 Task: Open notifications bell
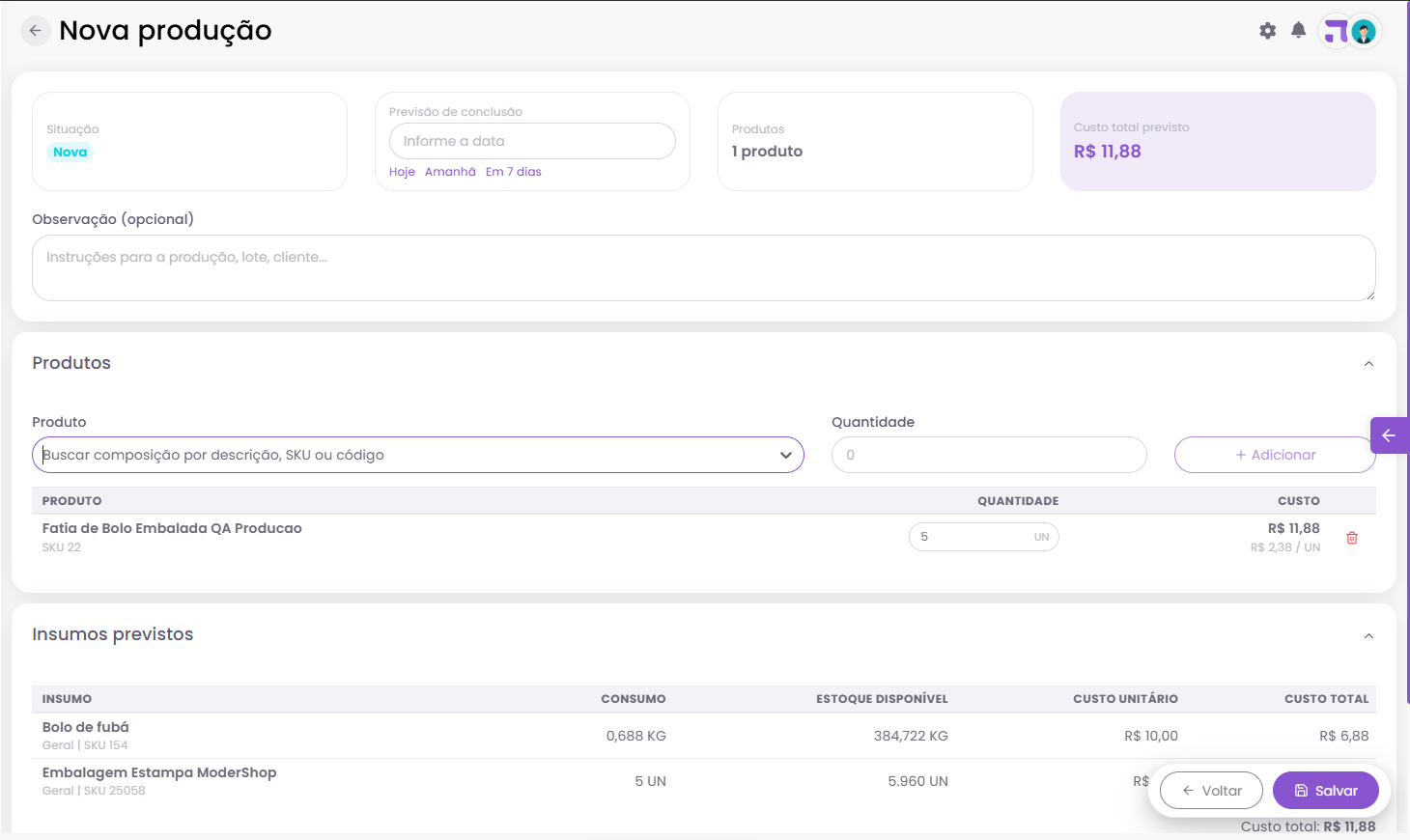pyautogui.click(x=1299, y=31)
